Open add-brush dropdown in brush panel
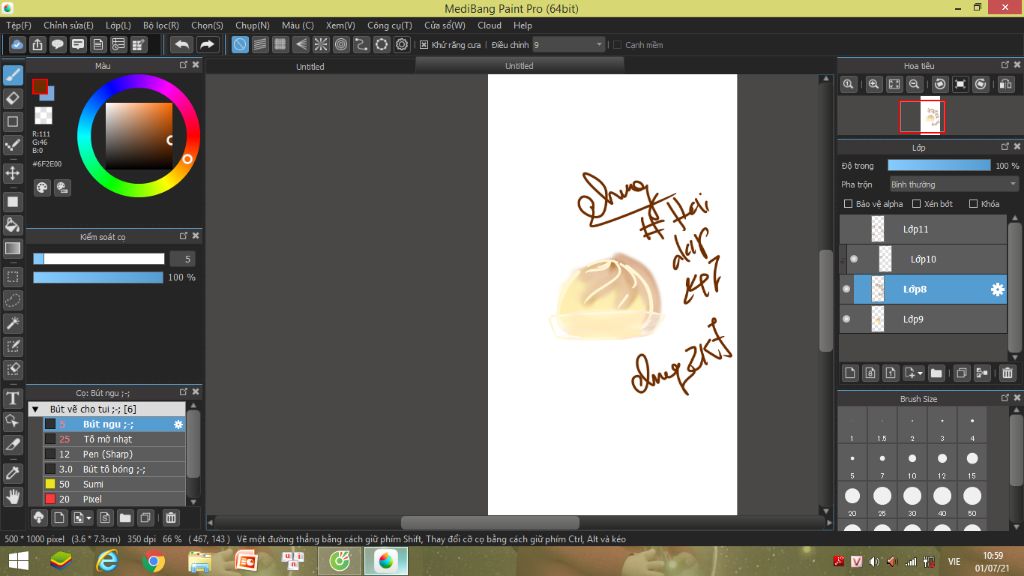 (88, 518)
